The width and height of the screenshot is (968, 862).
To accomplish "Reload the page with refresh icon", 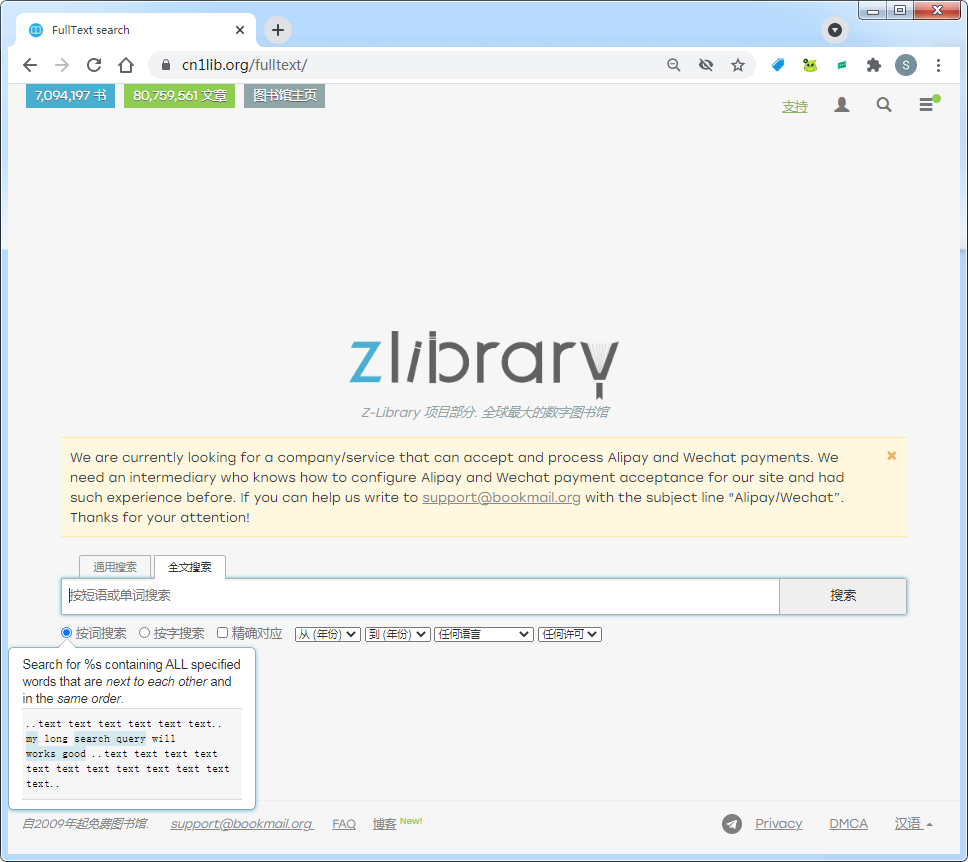I will tap(94, 65).
